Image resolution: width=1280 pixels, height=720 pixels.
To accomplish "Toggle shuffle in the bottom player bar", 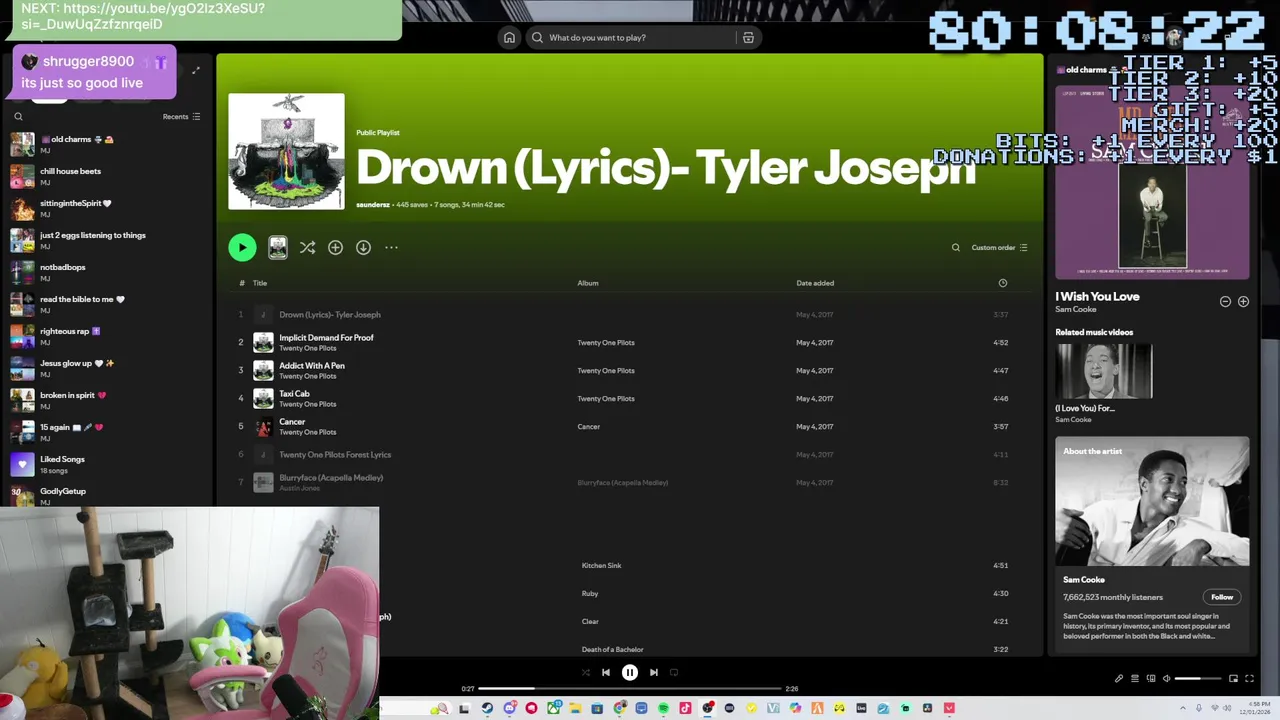I will (585, 673).
